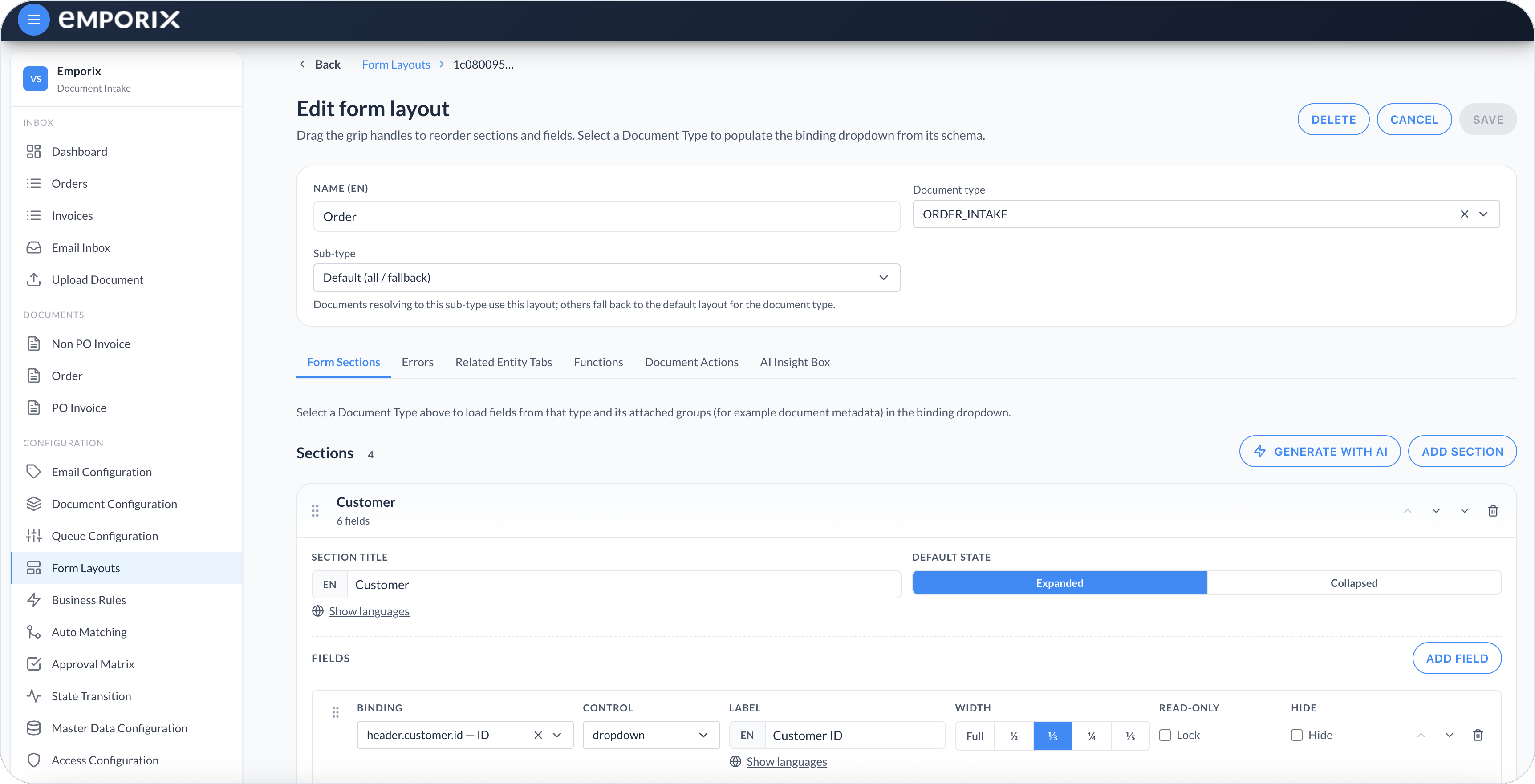Move the Customer ID field up
Screen dimensions: 1535x784
[x=1421, y=735]
